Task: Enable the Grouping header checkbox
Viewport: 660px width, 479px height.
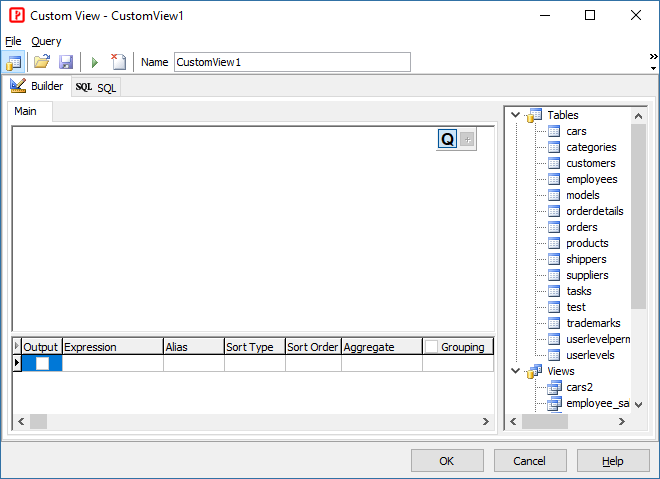Action: [x=431, y=347]
